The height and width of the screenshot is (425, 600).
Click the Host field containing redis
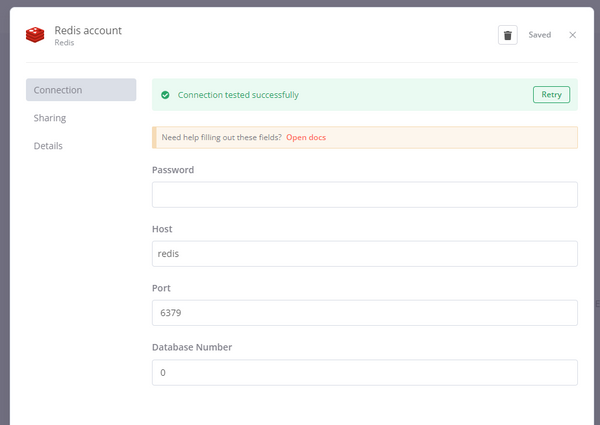pyautogui.click(x=365, y=254)
